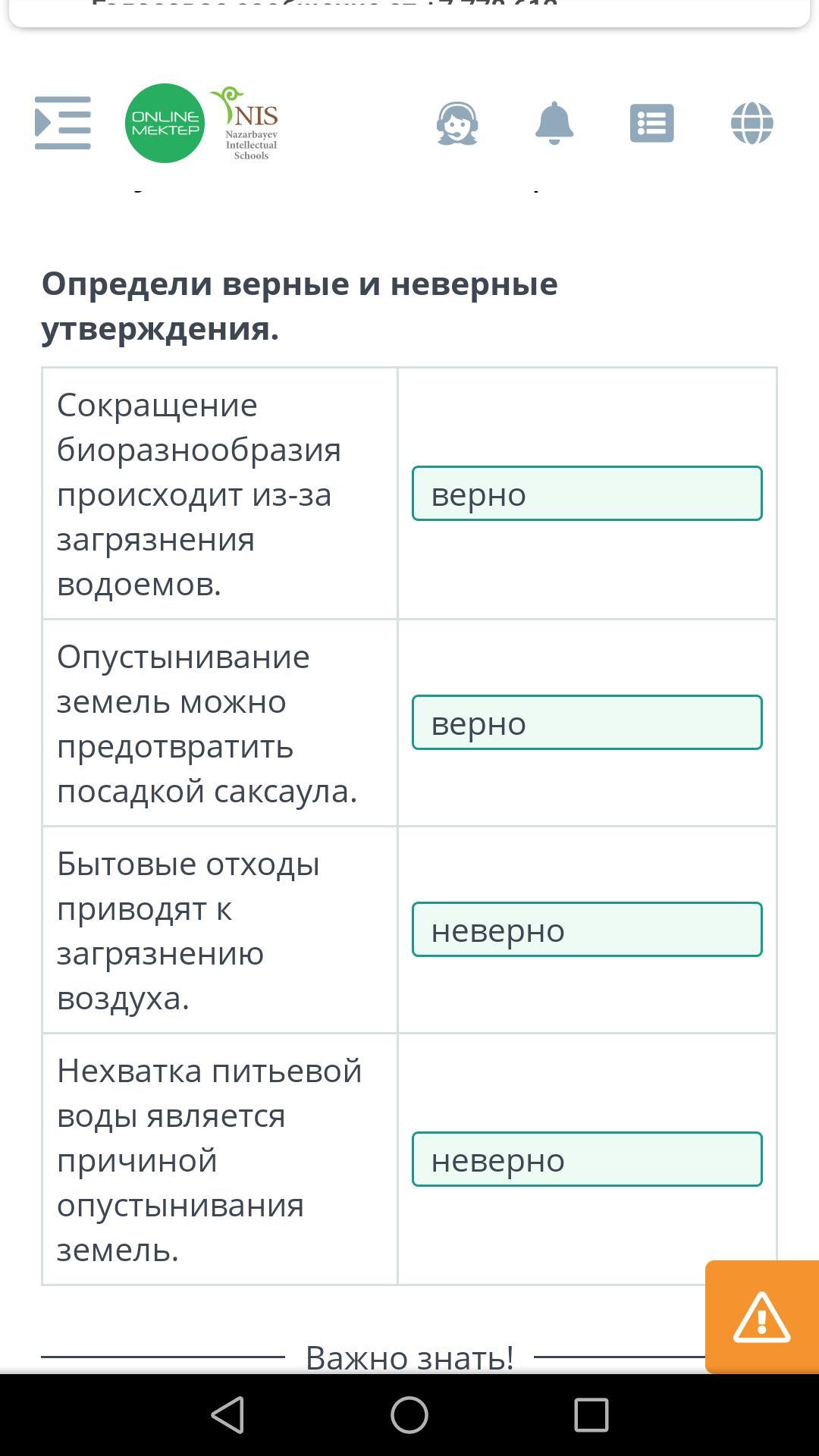Tap Android home button

click(x=409, y=1415)
